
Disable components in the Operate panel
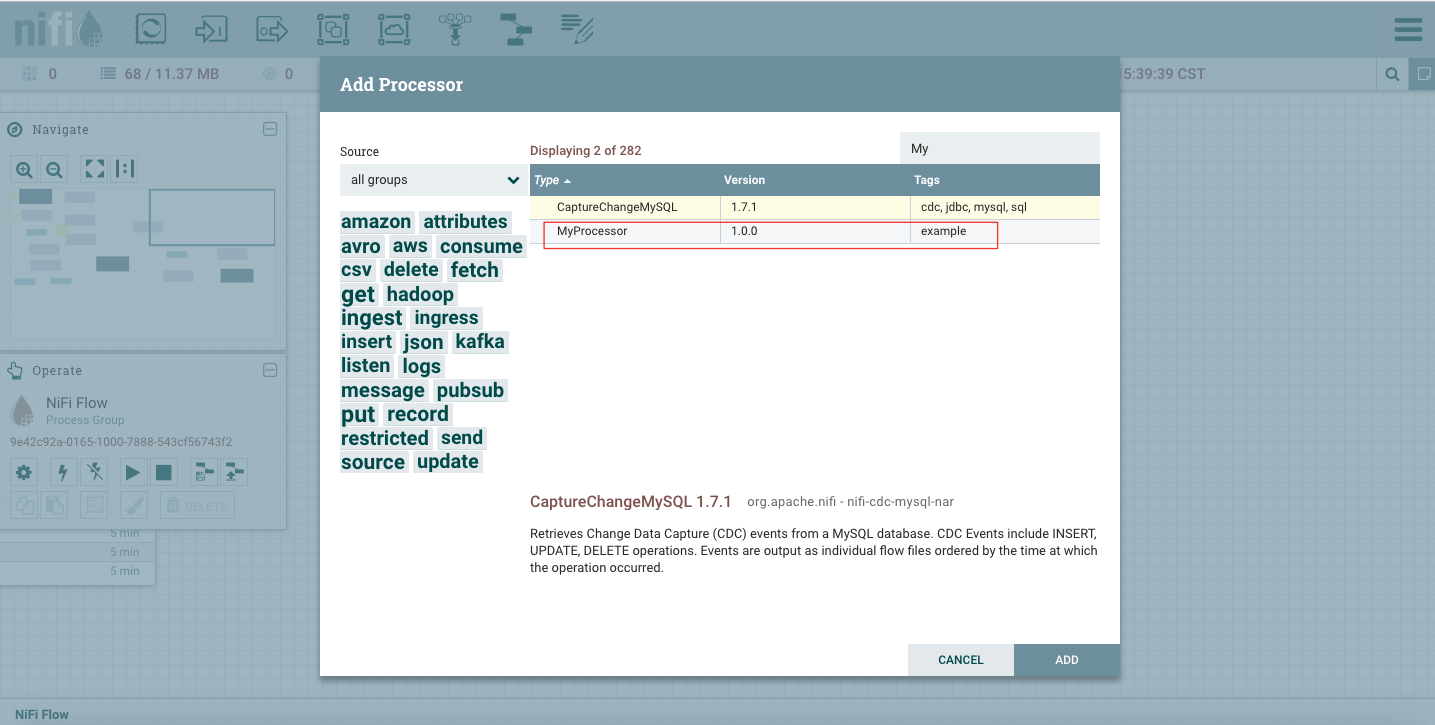[94, 472]
